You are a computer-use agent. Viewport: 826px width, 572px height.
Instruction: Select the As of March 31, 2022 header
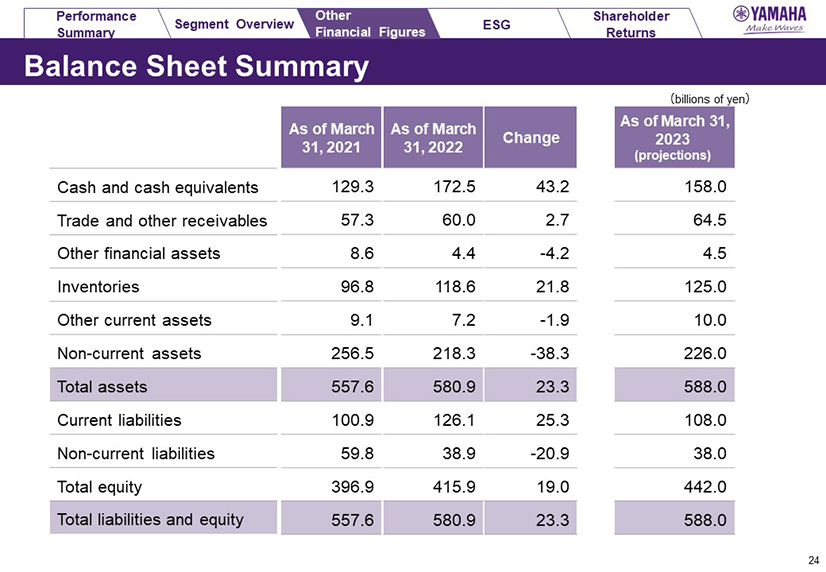tap(433, 137)
